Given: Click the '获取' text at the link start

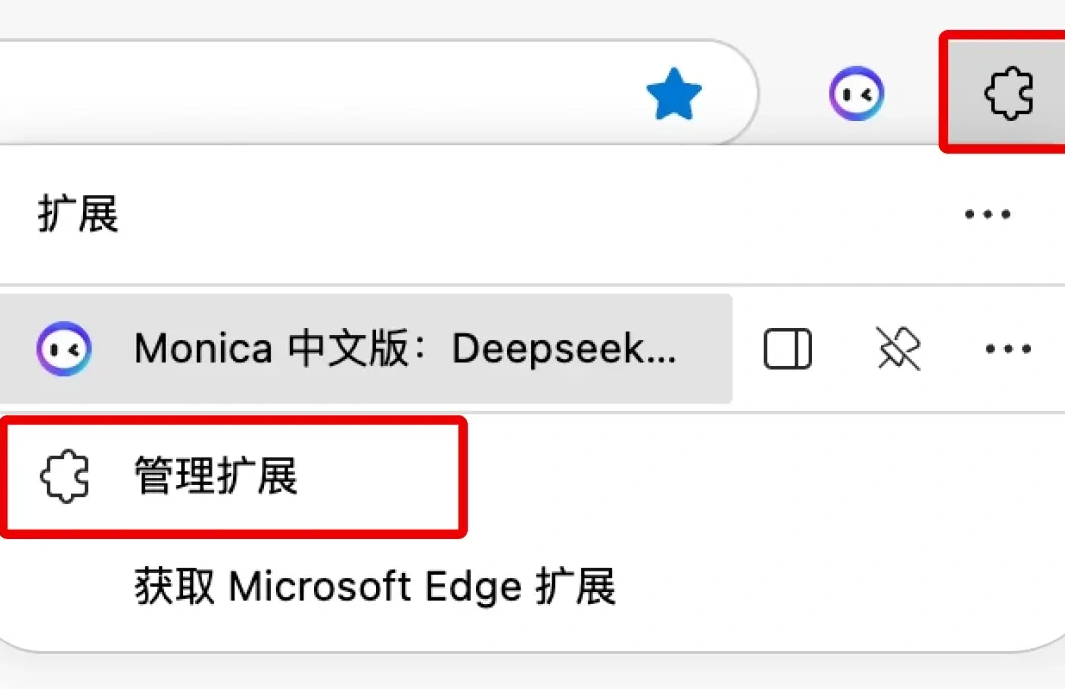Looking at the screenshot, I should click(175, 586).
